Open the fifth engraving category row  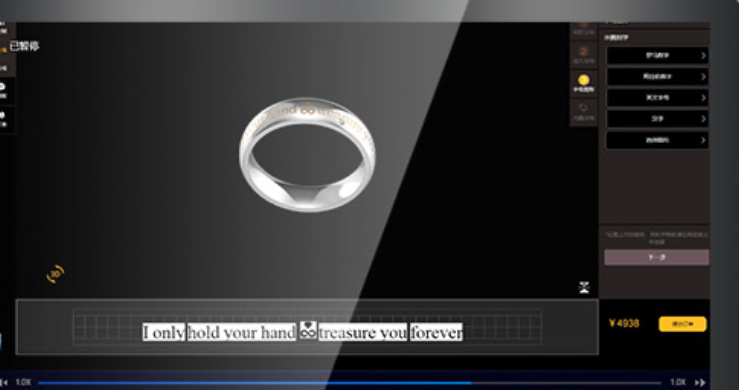click(657, 140)
